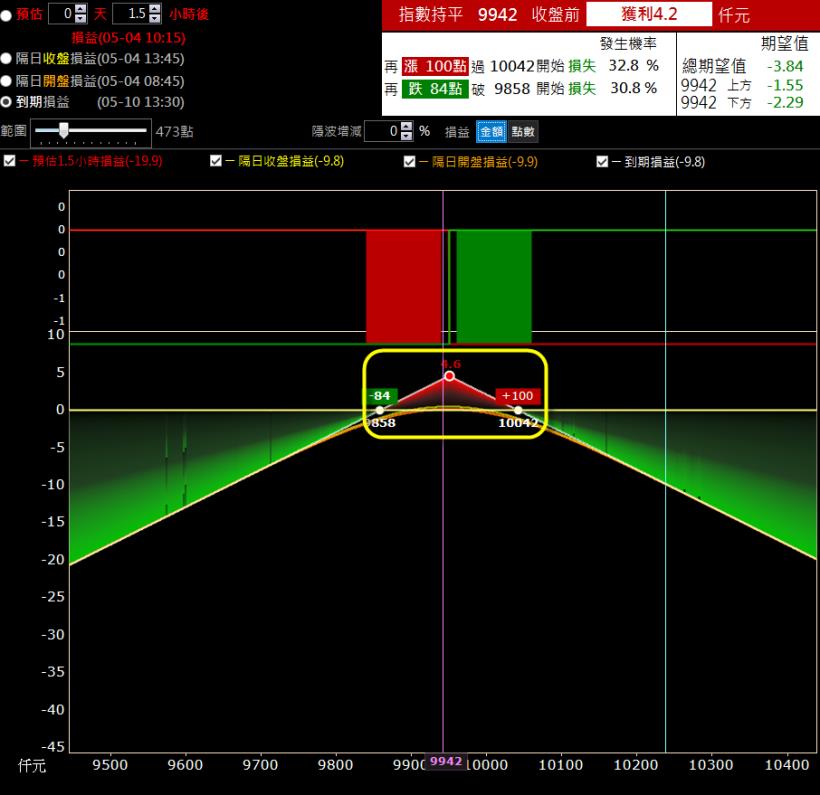Switch profit display to 金額
Image resolution: width=820 pixels, height=795 pixels.
click(491, 131)
